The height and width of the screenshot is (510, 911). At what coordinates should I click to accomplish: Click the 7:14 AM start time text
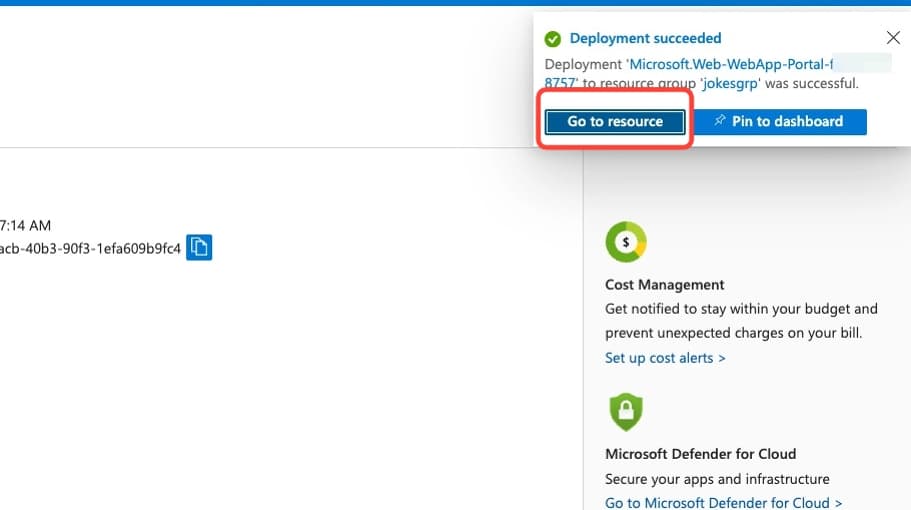pyautogui.click(x=25, y=225)
